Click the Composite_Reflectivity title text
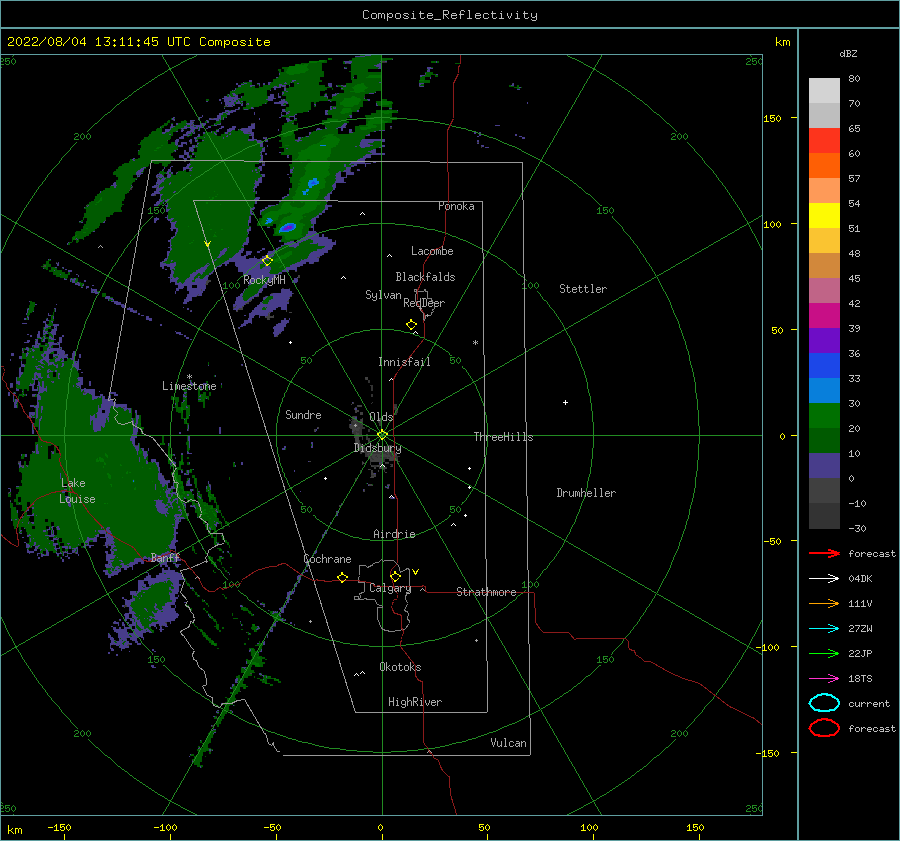900x841 pixels. click(449, 15)
